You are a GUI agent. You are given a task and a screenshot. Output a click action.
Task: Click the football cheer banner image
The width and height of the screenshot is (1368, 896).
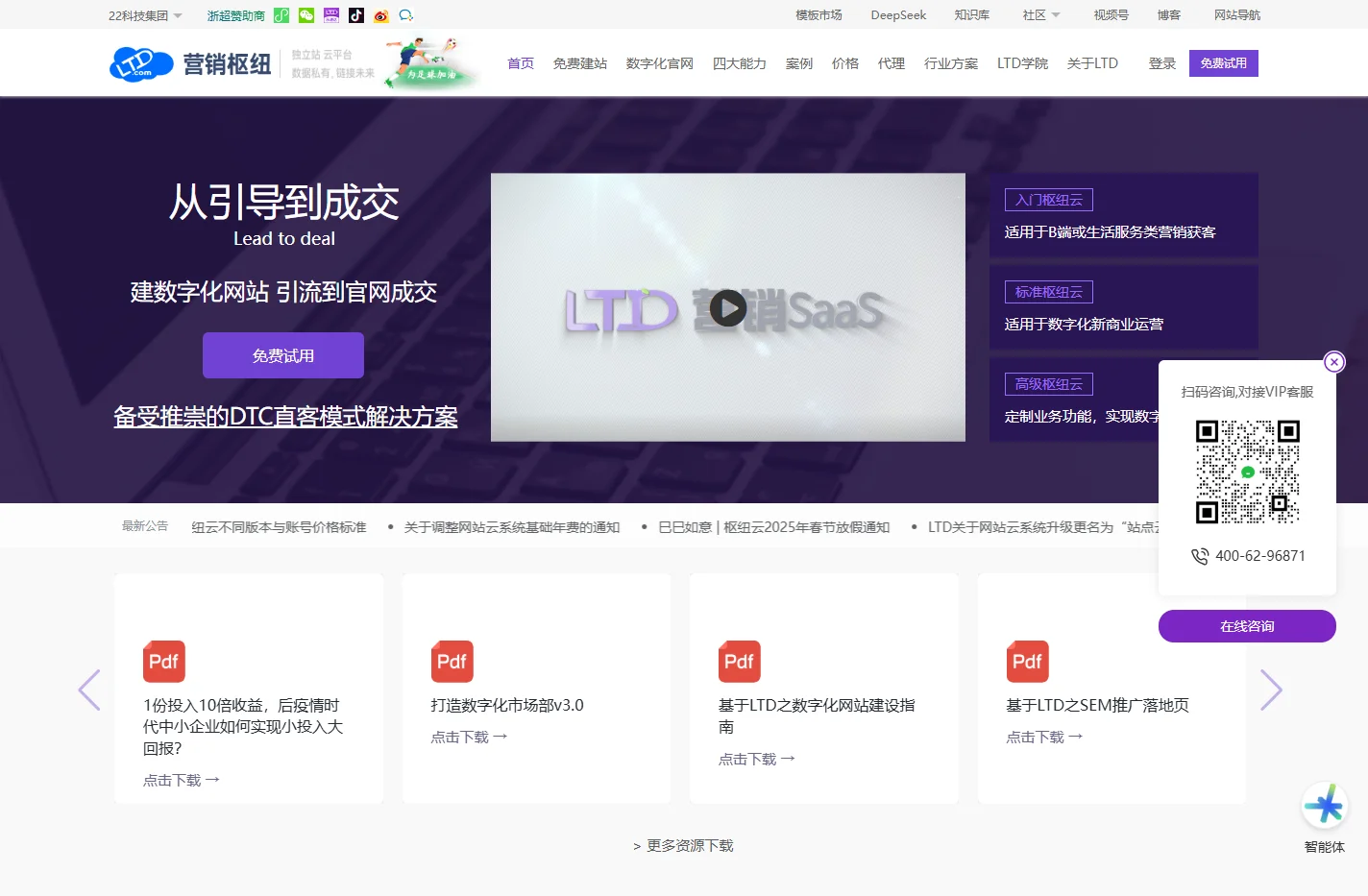click(x=432, y=63)
